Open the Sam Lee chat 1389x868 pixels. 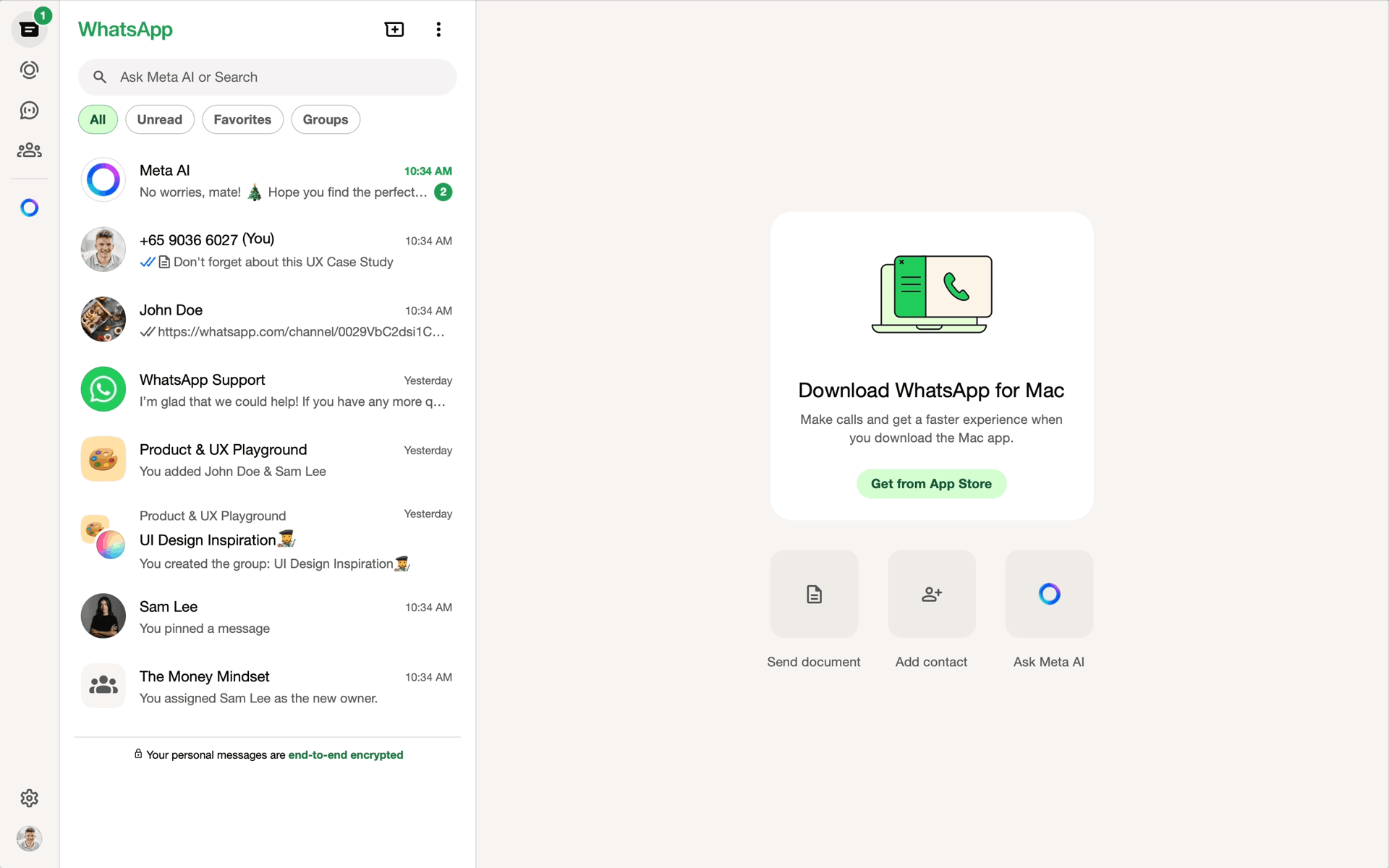tap(267, 617)
